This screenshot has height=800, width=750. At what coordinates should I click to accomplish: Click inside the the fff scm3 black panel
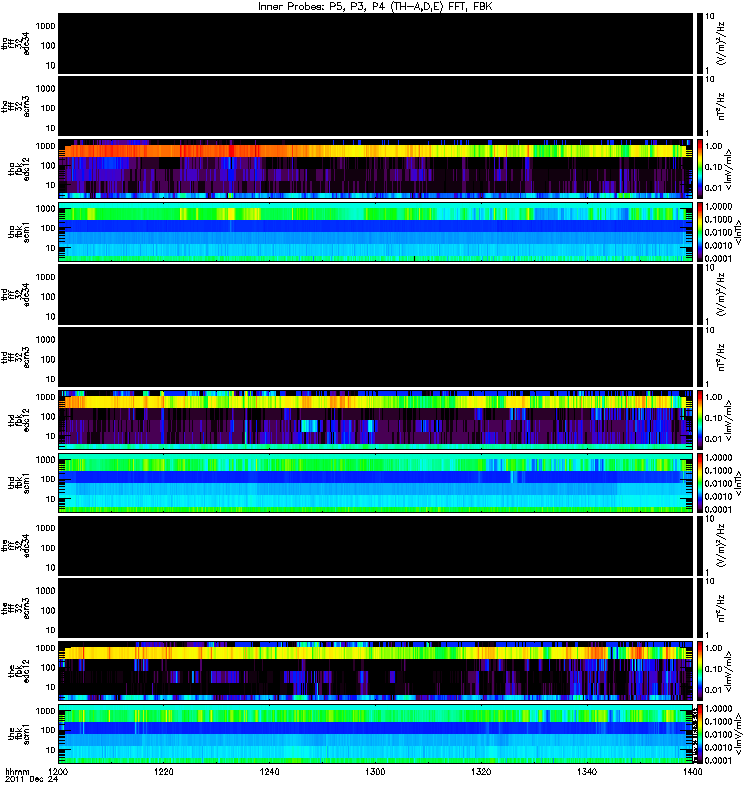(376, 608)
